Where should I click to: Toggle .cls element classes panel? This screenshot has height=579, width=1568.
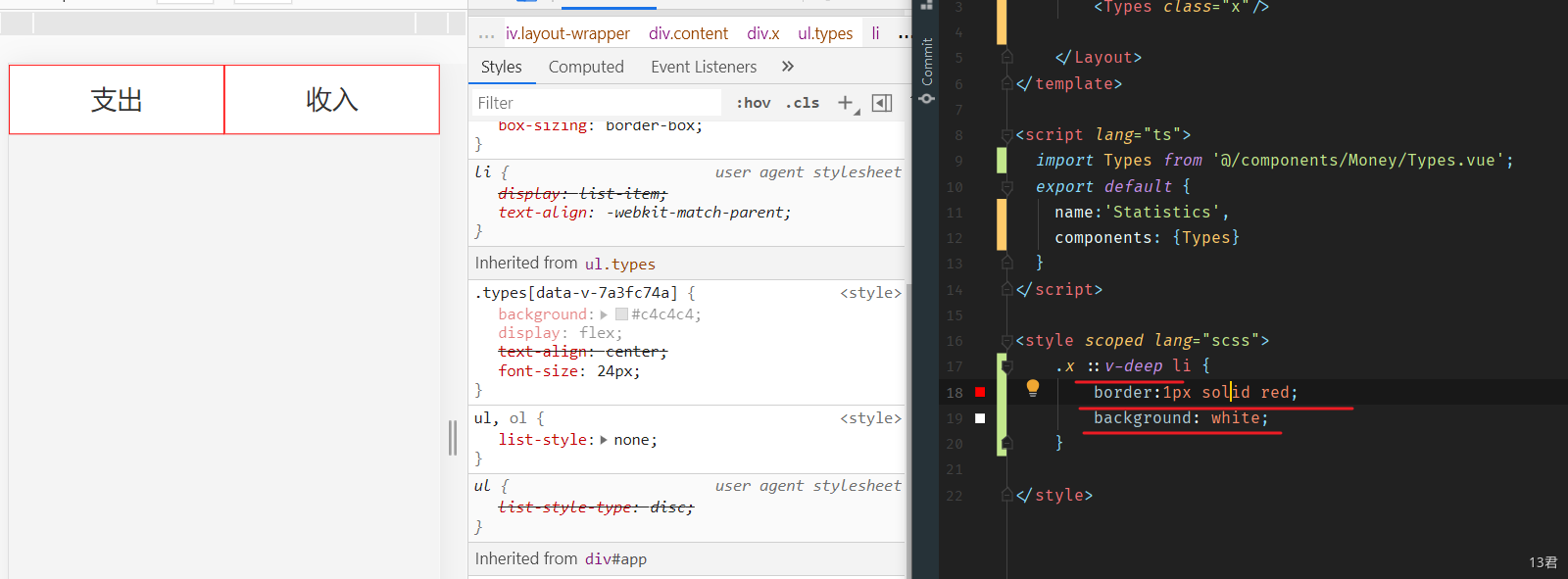(803, 103)
